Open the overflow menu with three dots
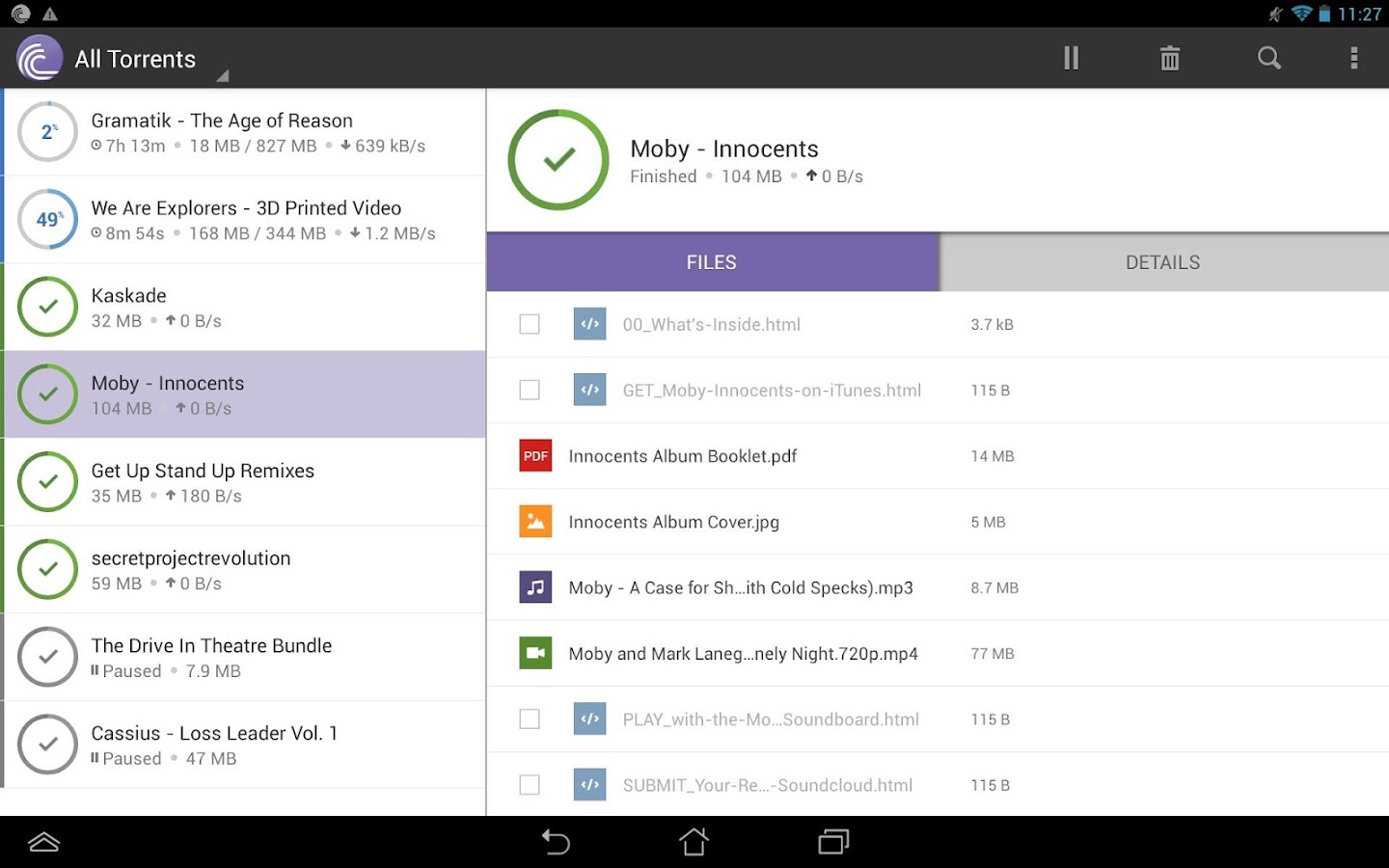1389x868 pixels. coord(1354,58)
